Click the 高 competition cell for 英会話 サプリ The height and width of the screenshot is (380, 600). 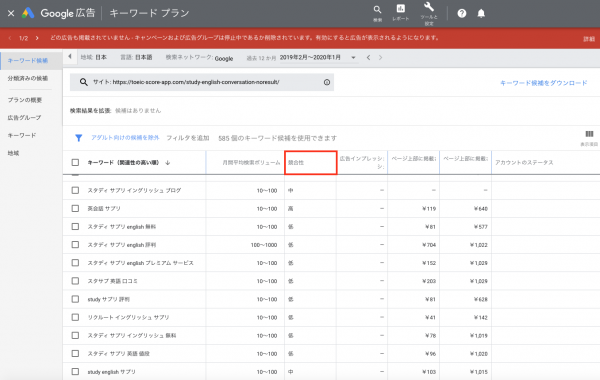pyautogui.click(x=291, y=209)
